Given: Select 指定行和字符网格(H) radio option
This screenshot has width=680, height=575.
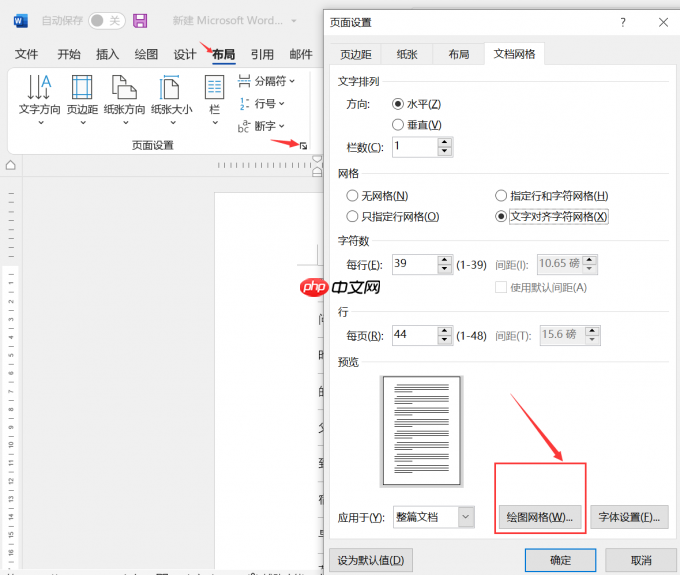Looking at the screenshot, I should pos(501,196).
